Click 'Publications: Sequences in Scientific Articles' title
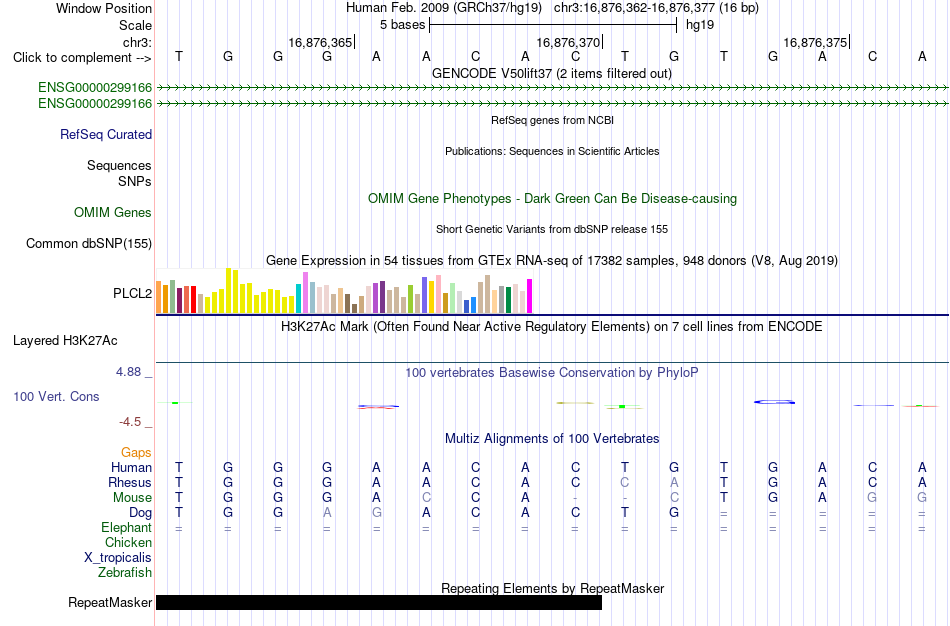 point(552,151)
